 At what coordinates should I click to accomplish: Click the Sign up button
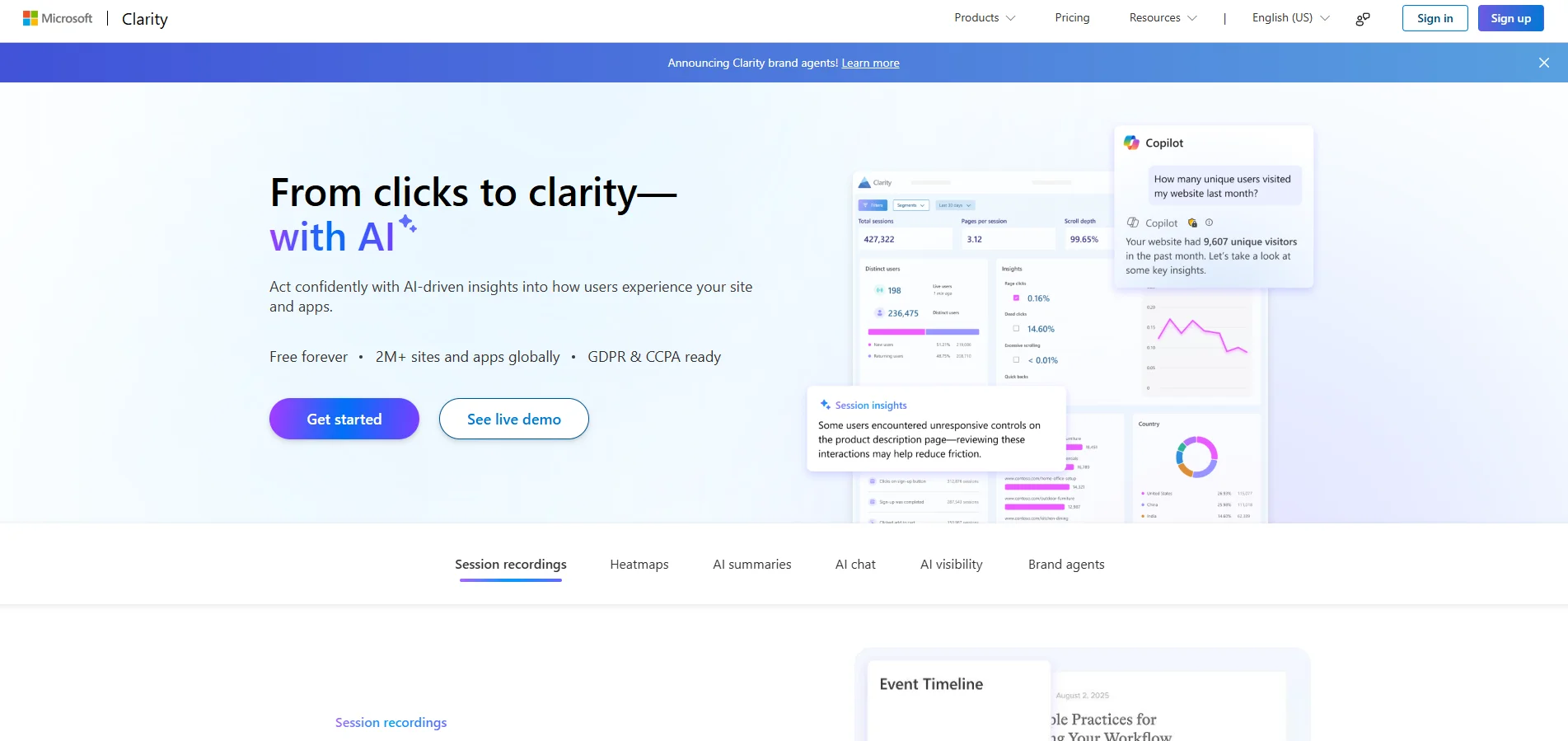tap(1510, 18)
